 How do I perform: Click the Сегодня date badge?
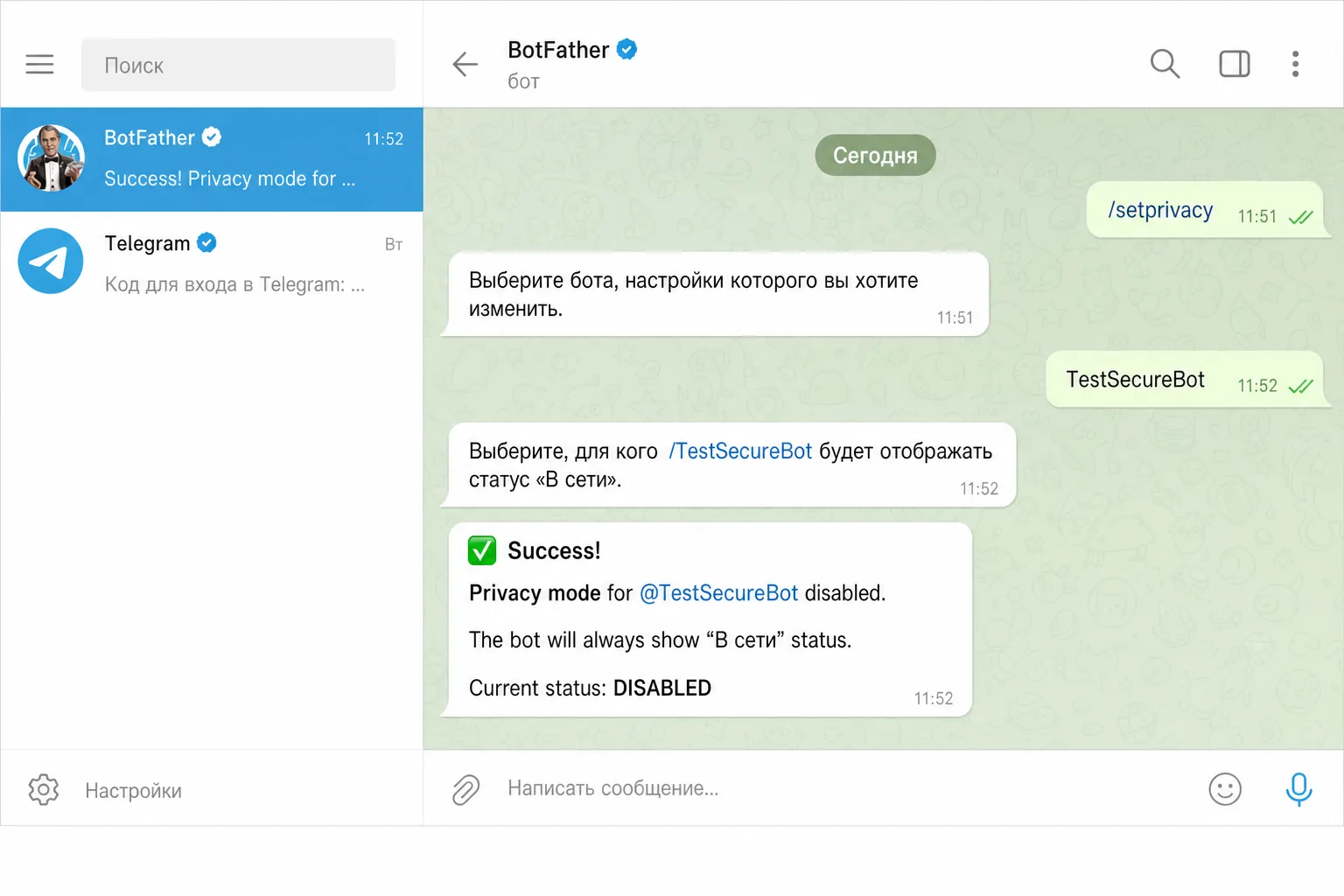point(875,155)
